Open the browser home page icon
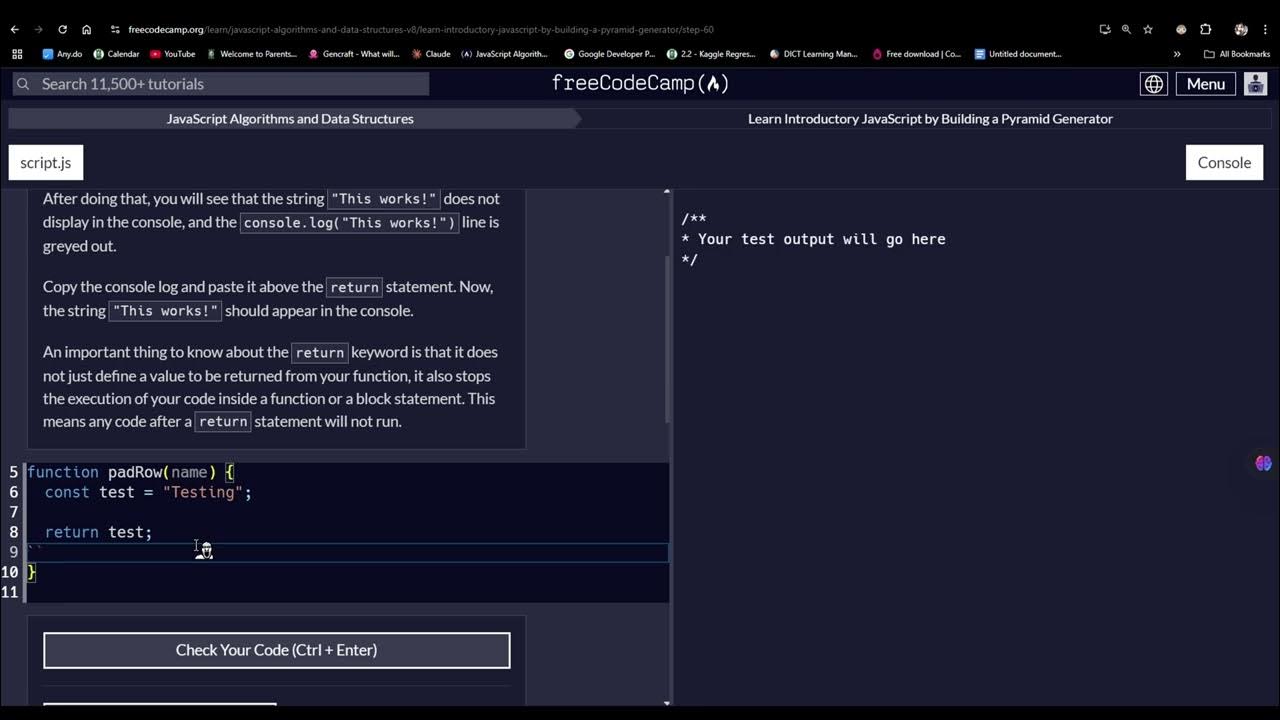 pyautogui.click(x=86, y=29)
